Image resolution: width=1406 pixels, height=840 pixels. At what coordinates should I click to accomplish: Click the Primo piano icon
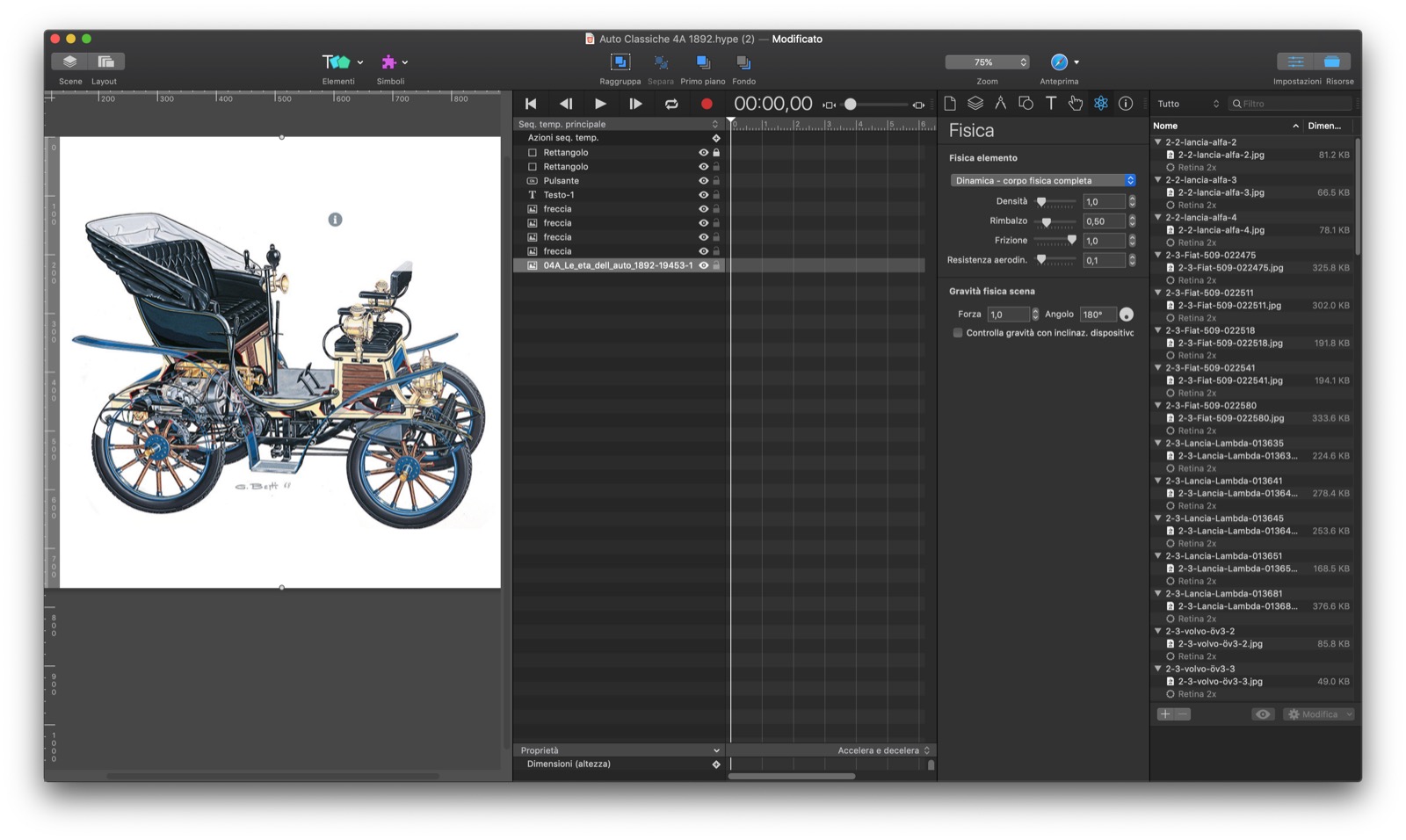coord(702,62)
